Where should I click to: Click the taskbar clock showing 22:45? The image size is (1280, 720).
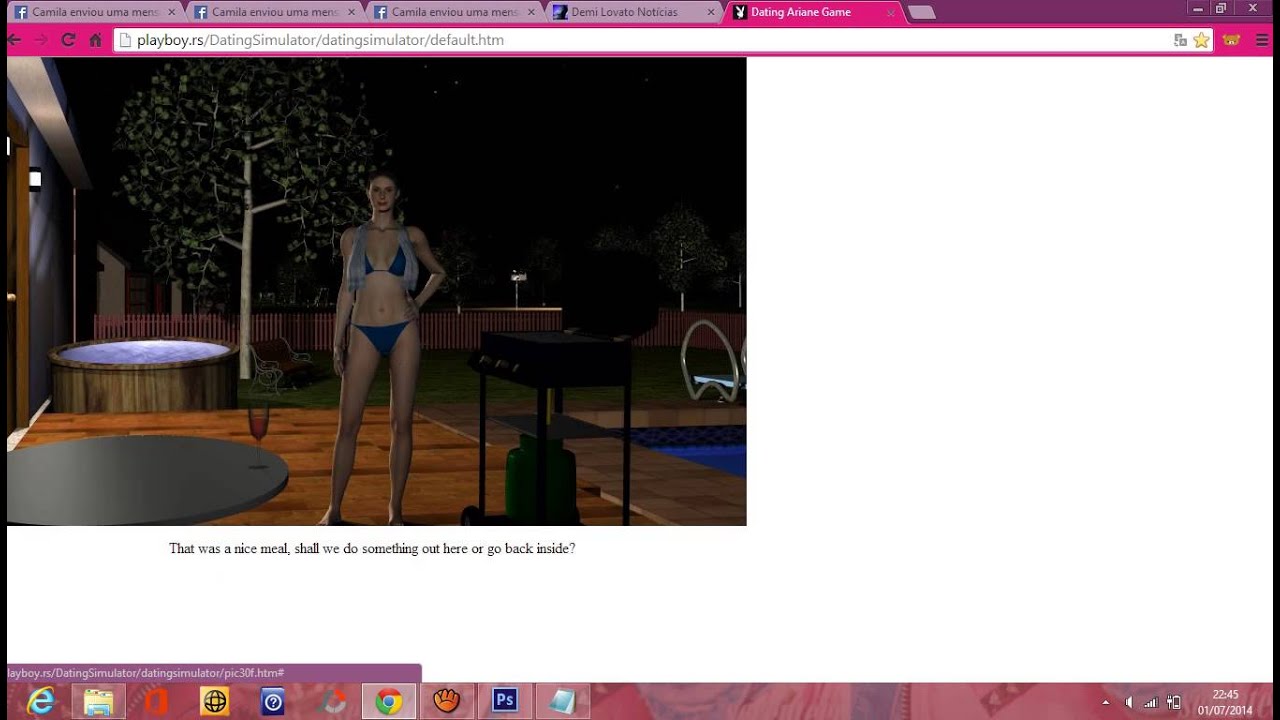(1225, 702)
